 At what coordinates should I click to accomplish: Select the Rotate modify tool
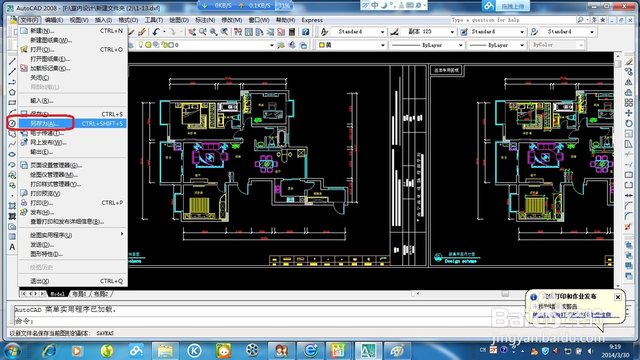[x=629, y=123]
